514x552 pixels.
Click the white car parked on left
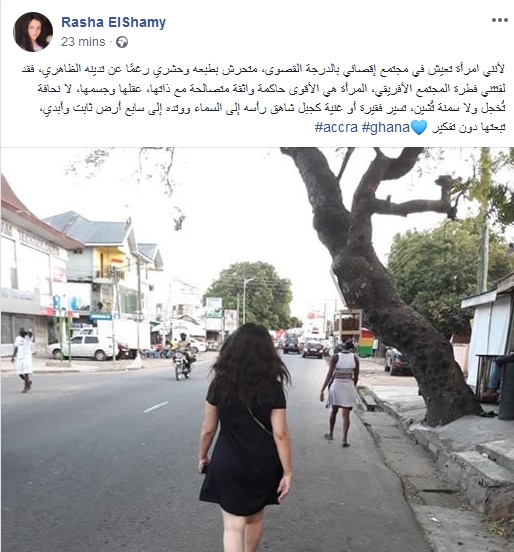83,347
